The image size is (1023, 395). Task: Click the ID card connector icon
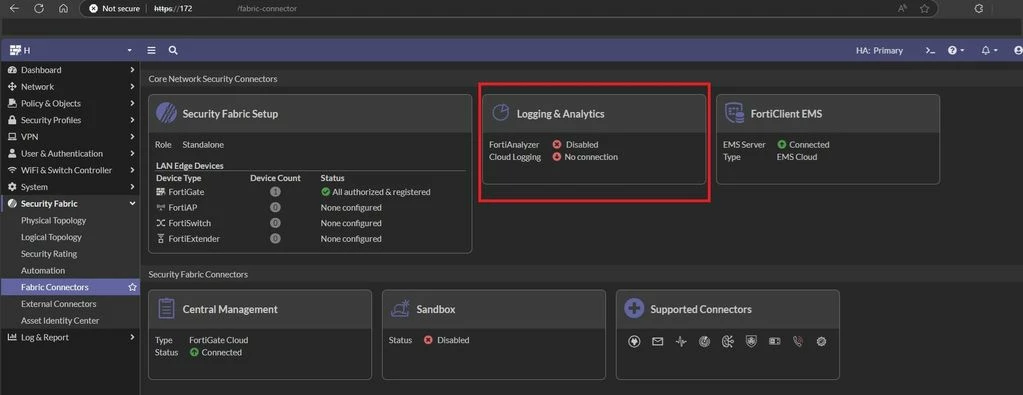tap(774, 341)
